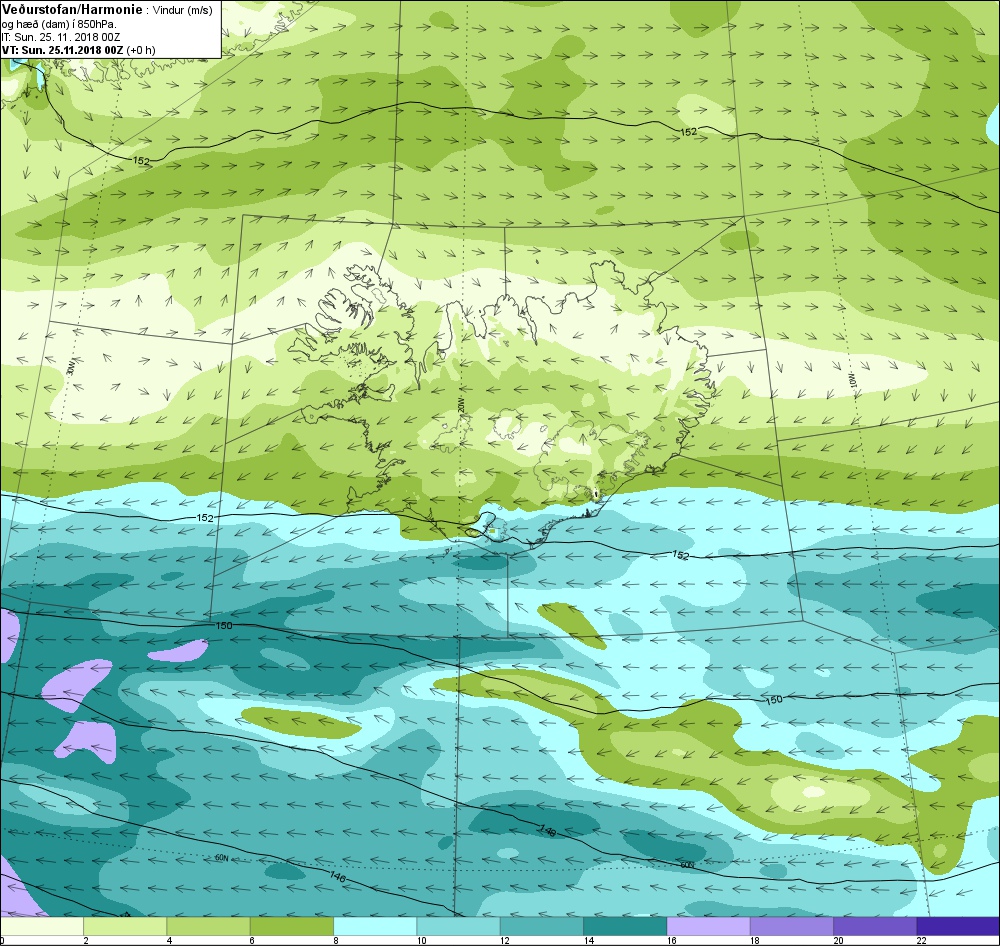Click the 10–12 m/s legend color swatch
1000x946 pixels.
point(458,925)
